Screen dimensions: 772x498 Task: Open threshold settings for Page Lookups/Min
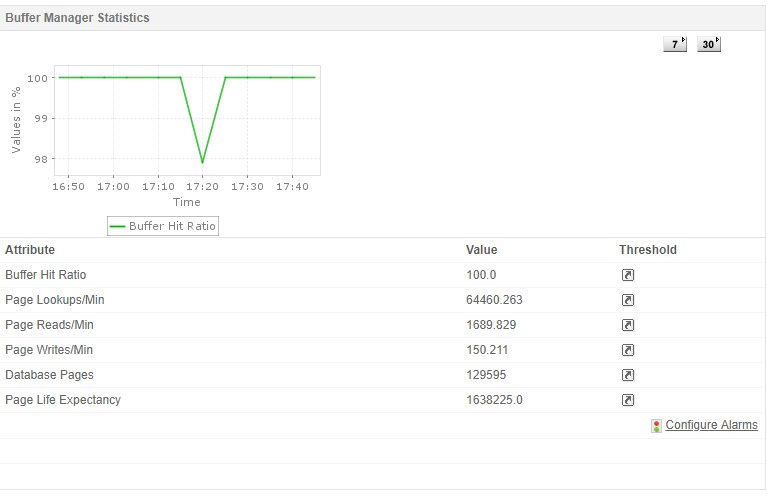[x=628, y=300]
